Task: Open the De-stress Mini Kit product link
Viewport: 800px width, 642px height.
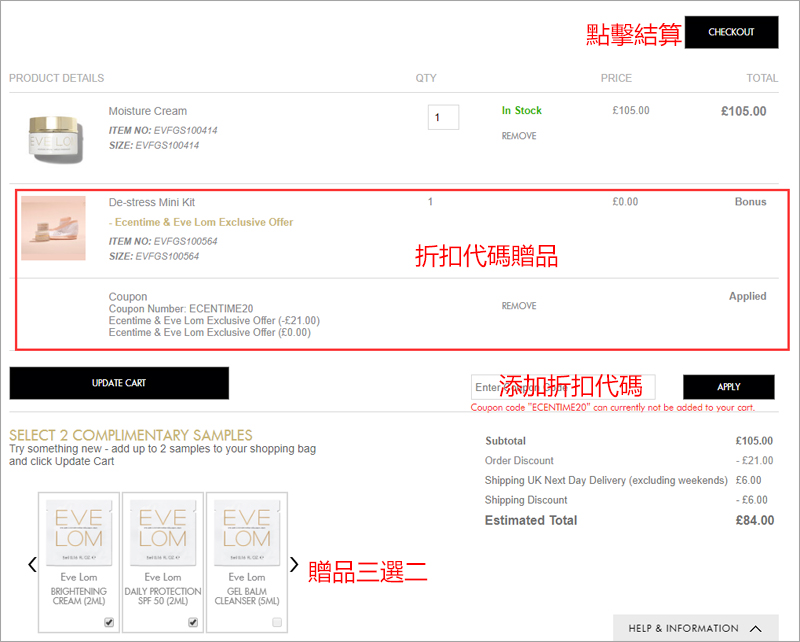Action: point(151,202)
